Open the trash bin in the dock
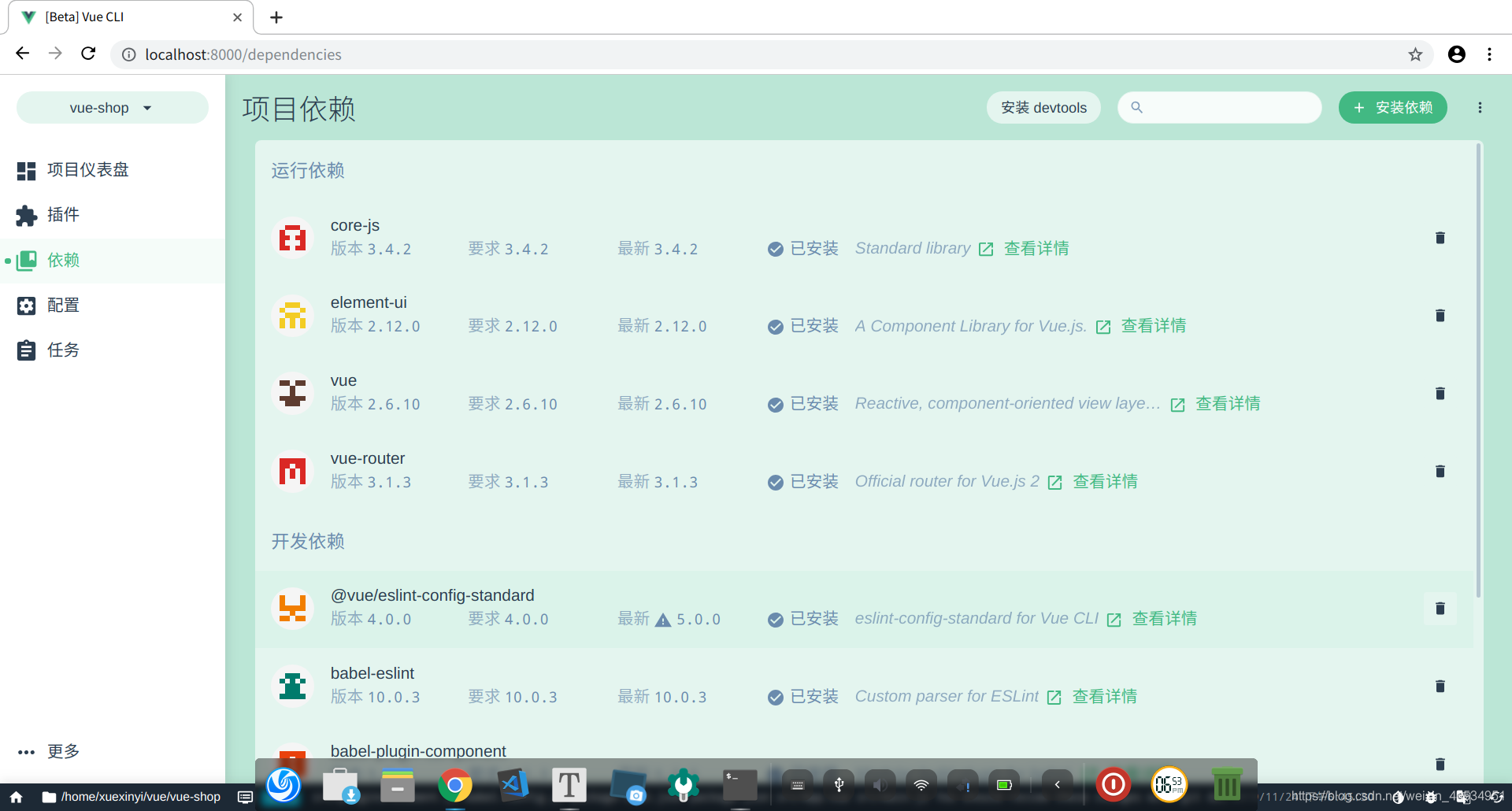1512x811 pixels. (1227, 785)
